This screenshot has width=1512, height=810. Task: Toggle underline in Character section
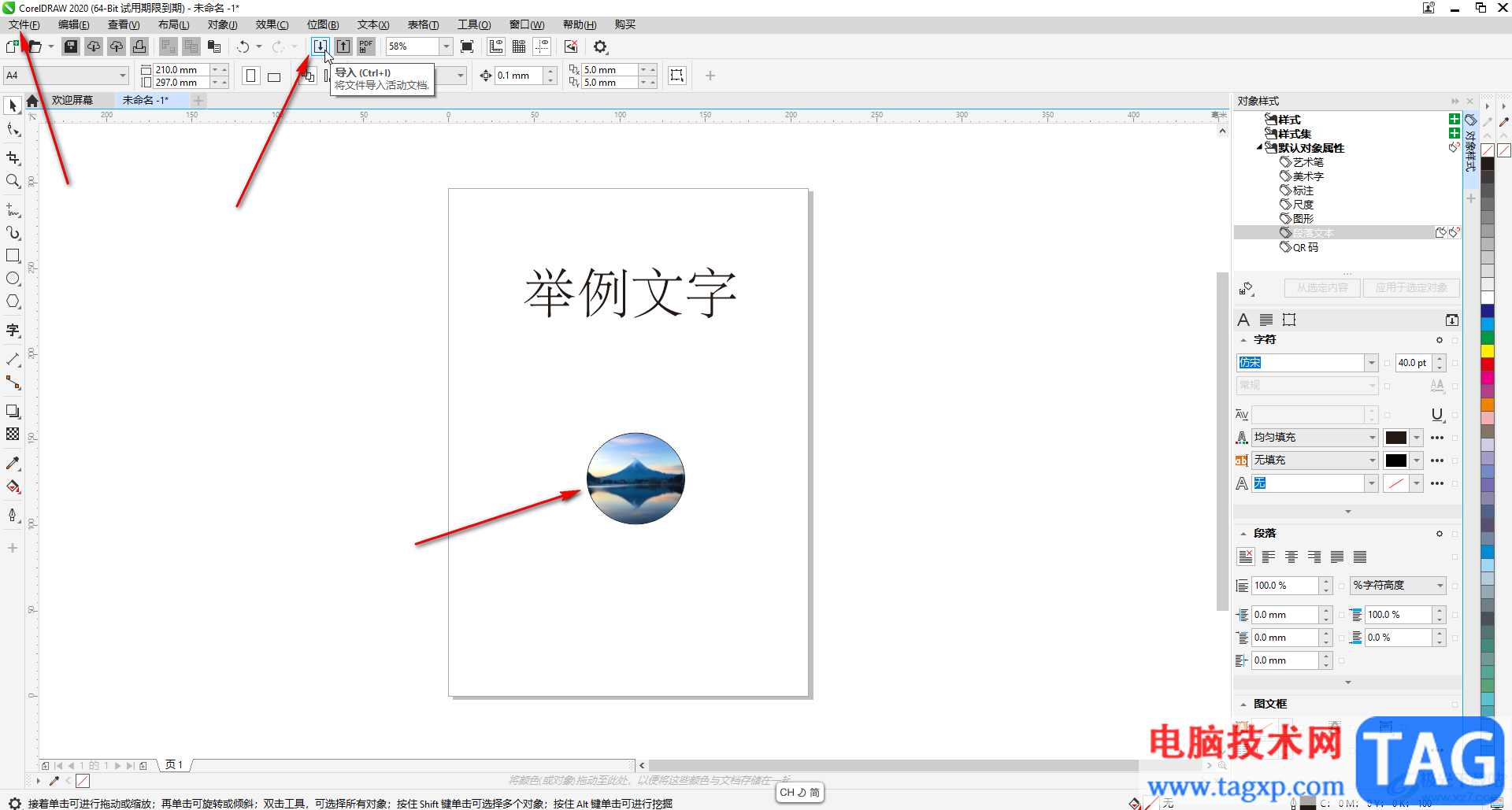tap(1437, 415)
